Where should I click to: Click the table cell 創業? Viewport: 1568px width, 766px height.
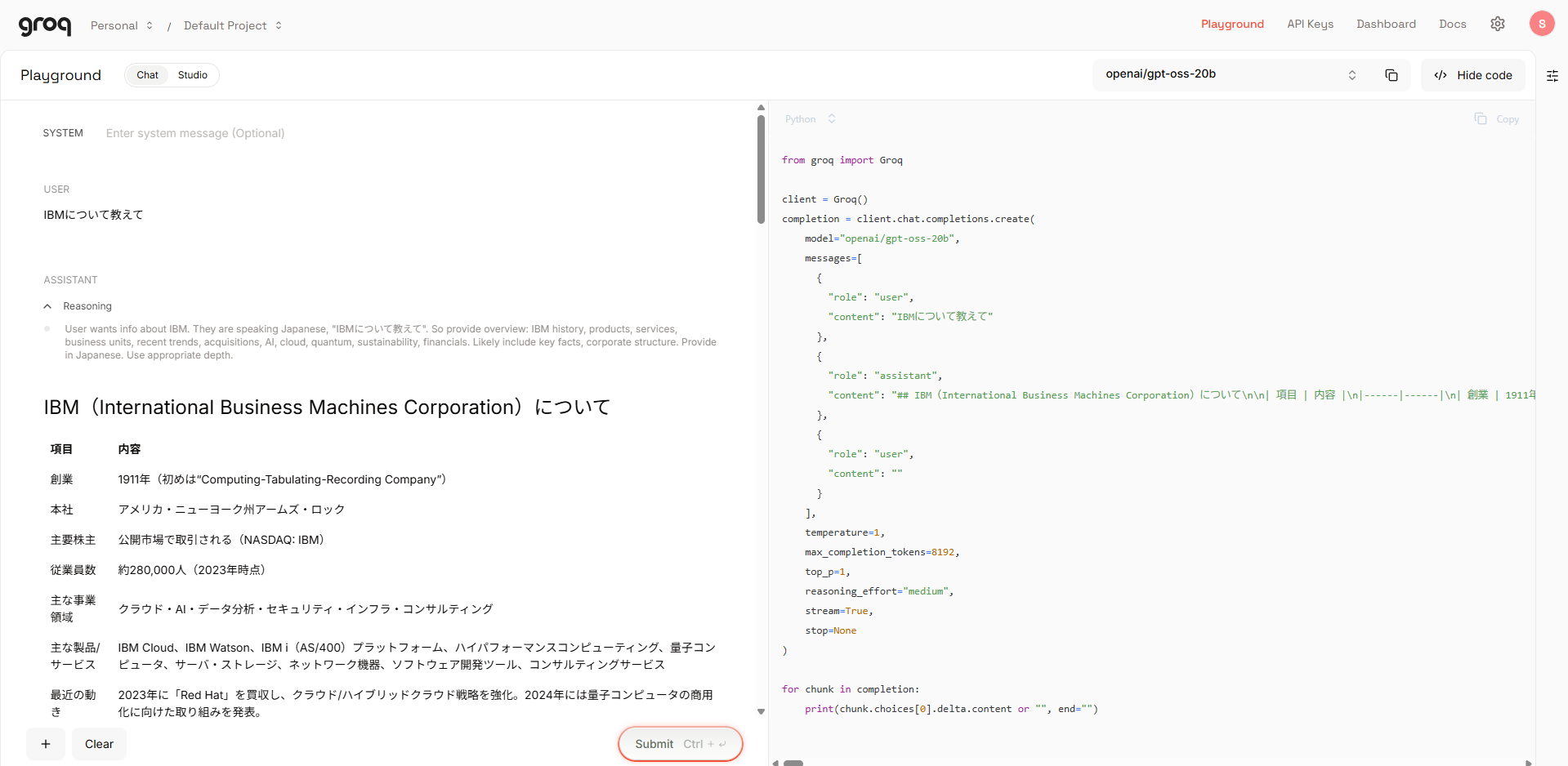point(62,479)
